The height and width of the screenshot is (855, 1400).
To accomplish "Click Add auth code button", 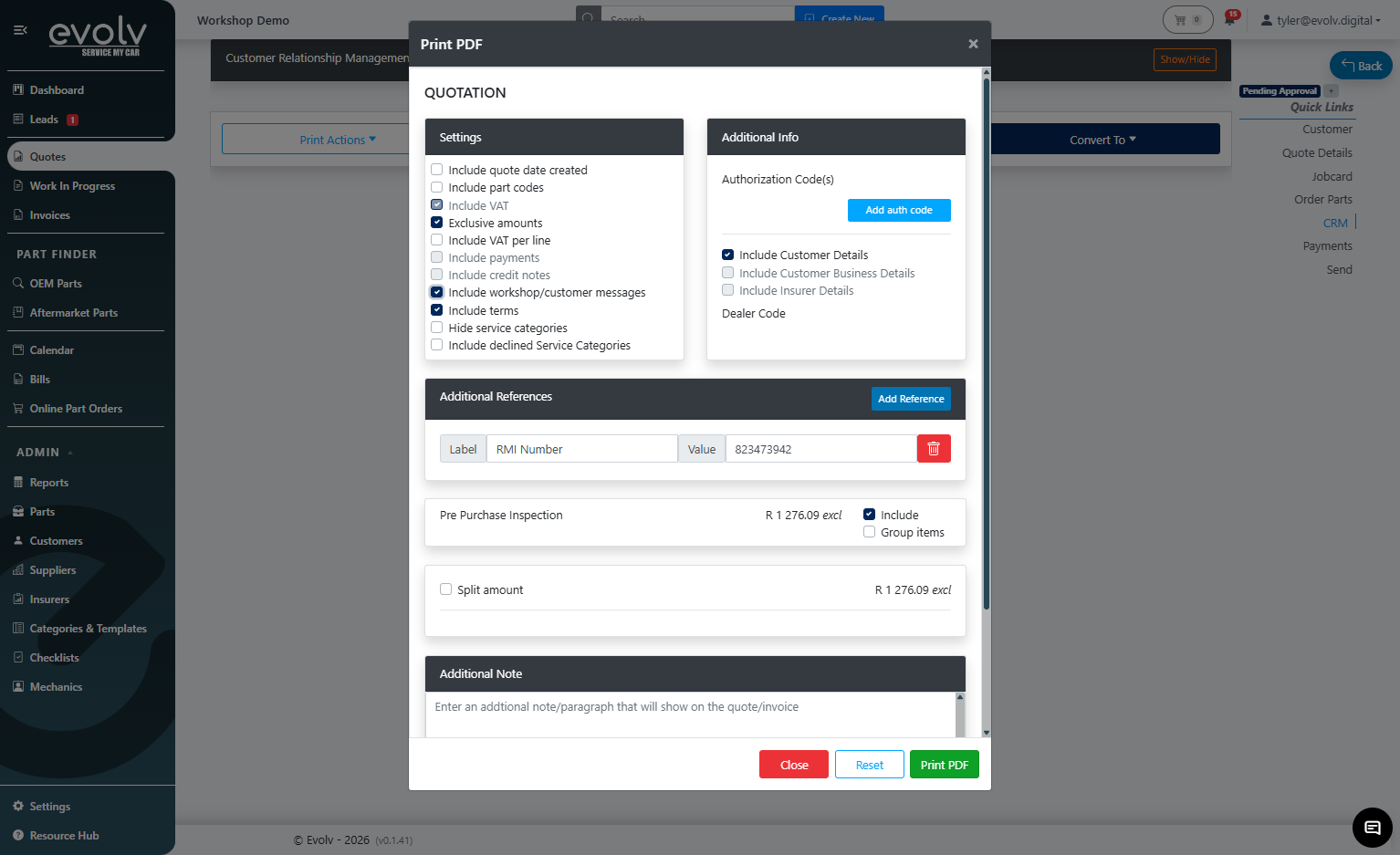I will coord(899,210).
